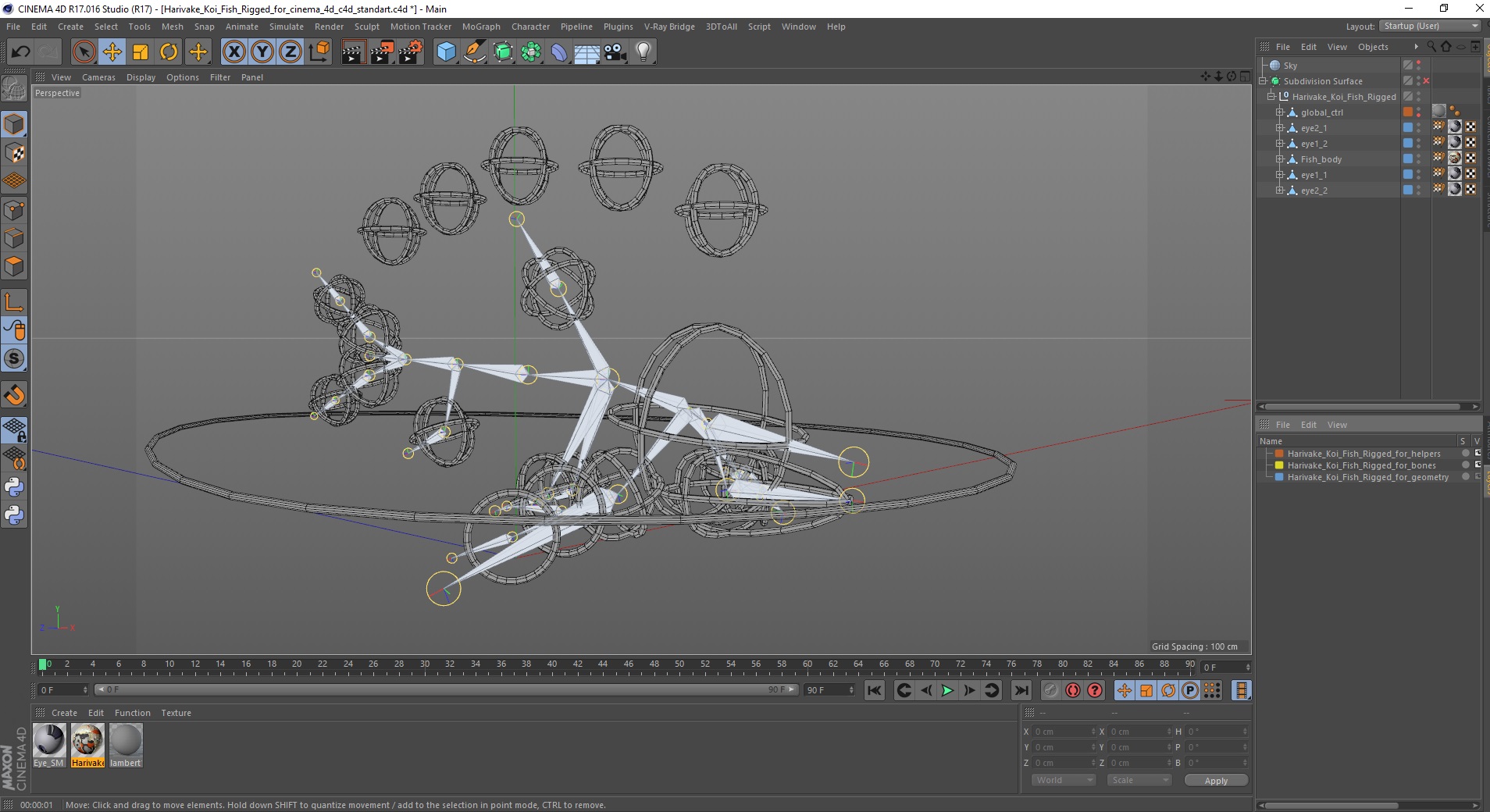Switch to Texture mode

click(x=14, y=153)
